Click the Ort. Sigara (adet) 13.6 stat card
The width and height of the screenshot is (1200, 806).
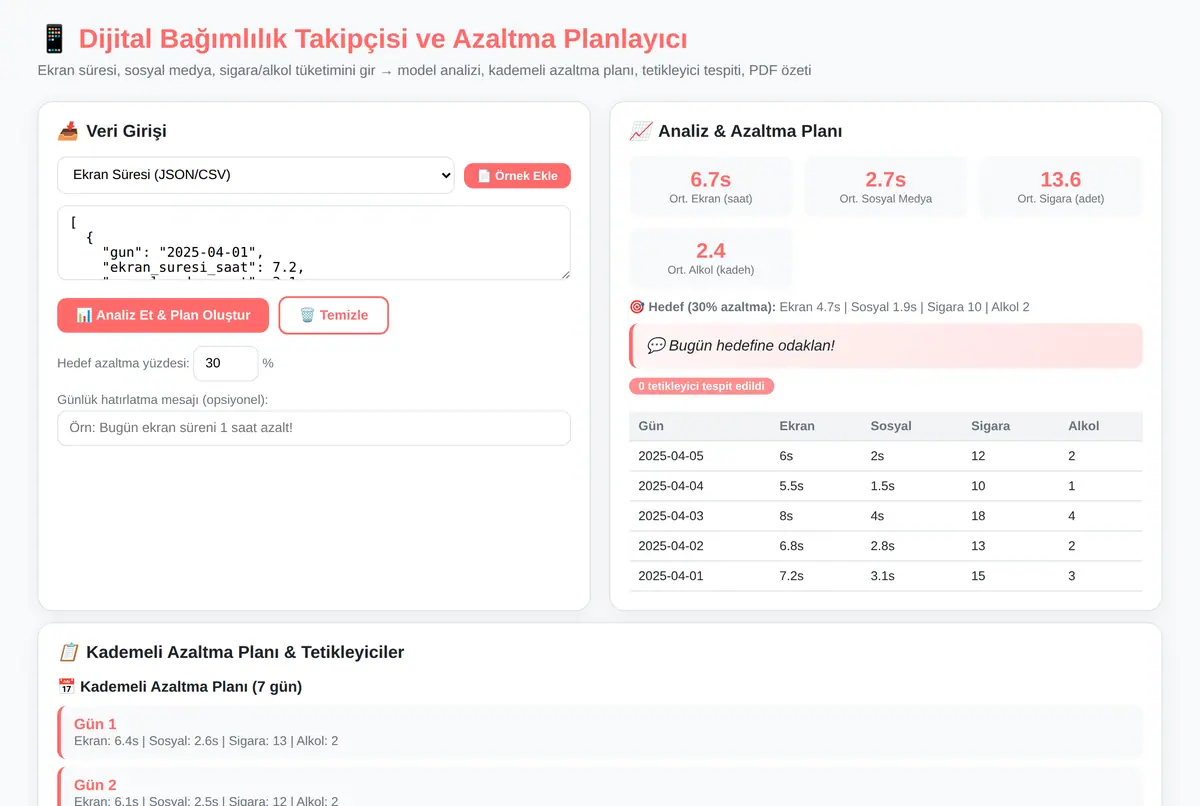click(x=1061, y=187)
